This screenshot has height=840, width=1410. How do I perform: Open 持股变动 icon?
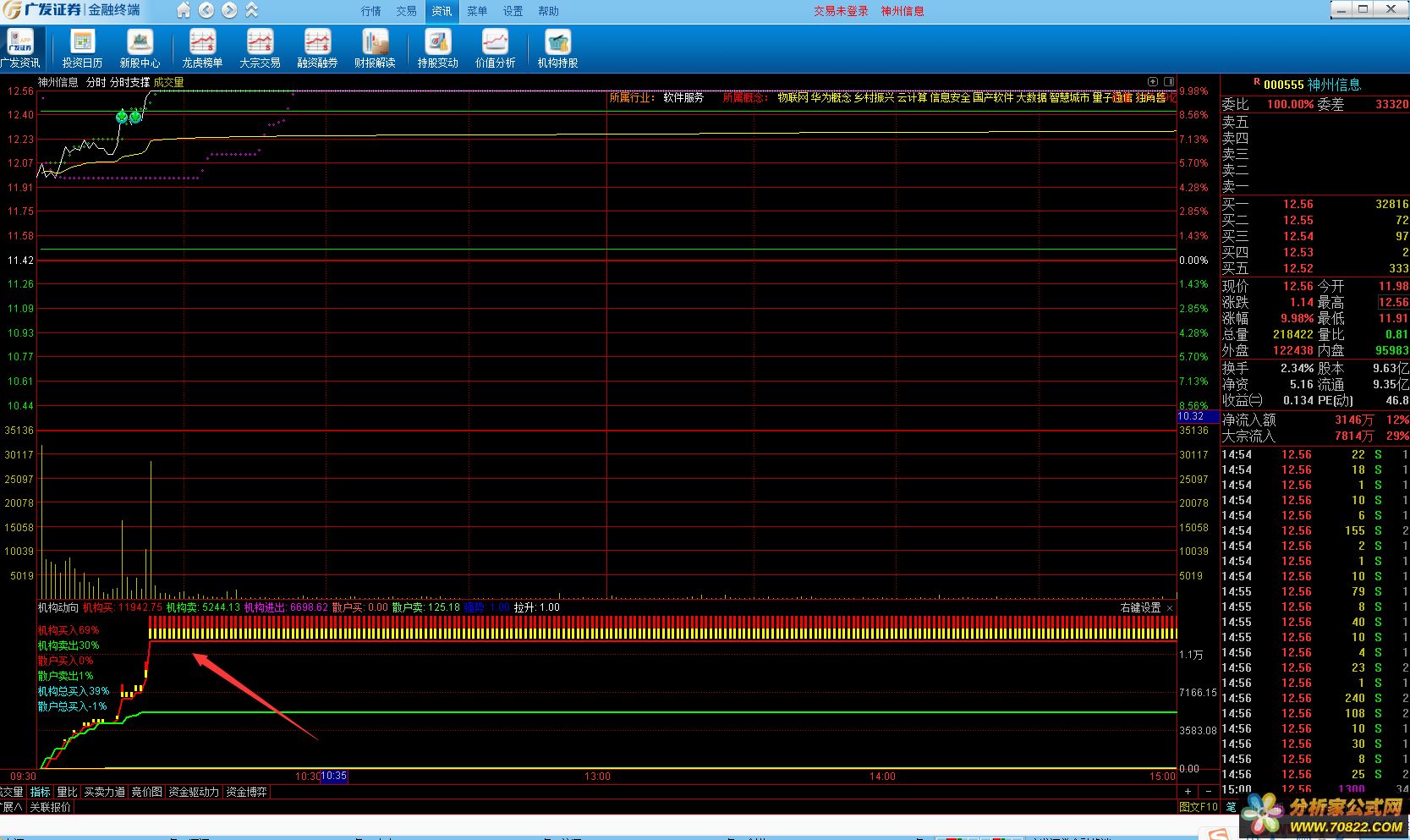[437, 48]
